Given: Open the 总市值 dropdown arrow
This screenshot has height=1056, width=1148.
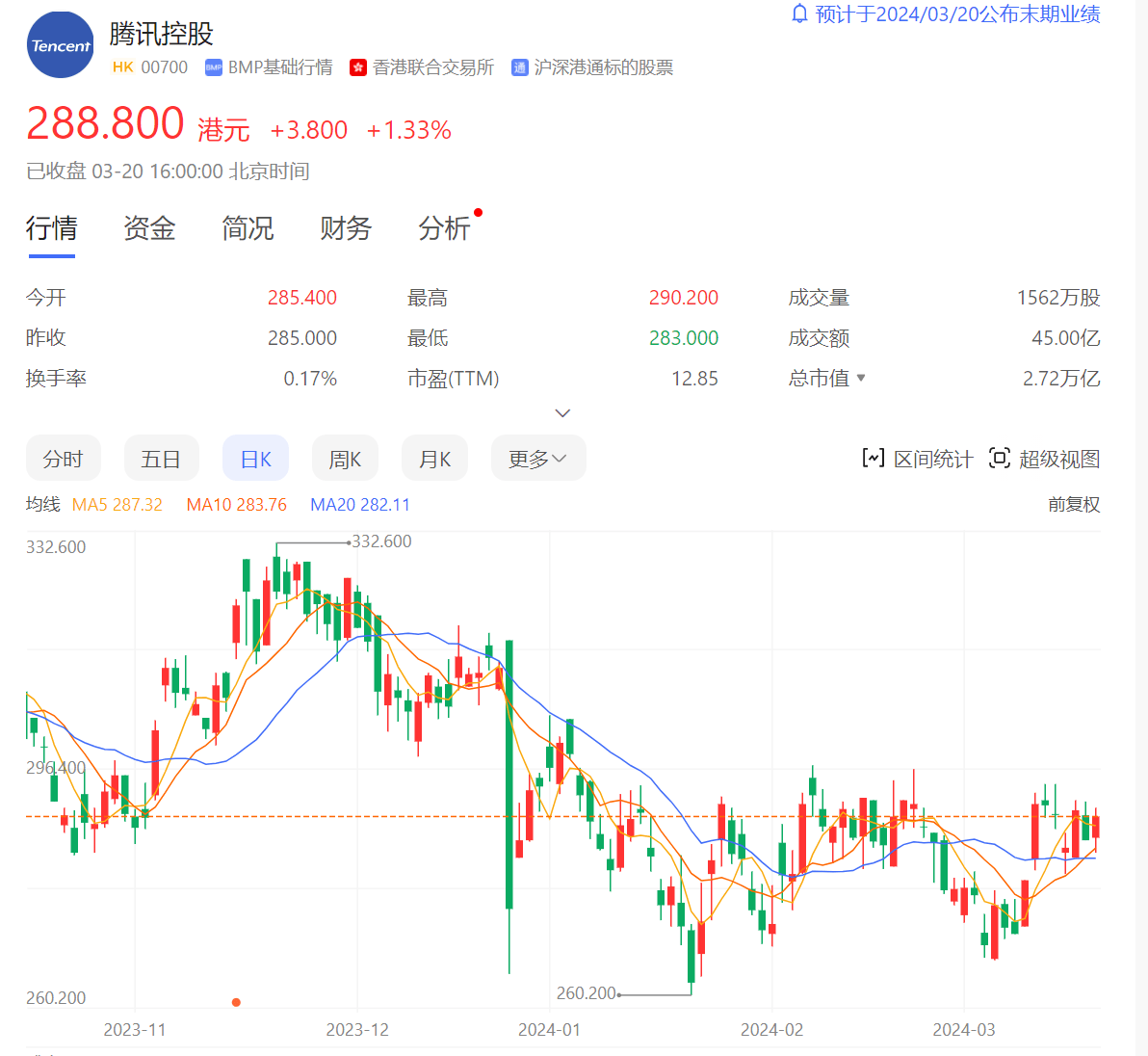Looking at the screenshot, I should [x=861, y=378].
